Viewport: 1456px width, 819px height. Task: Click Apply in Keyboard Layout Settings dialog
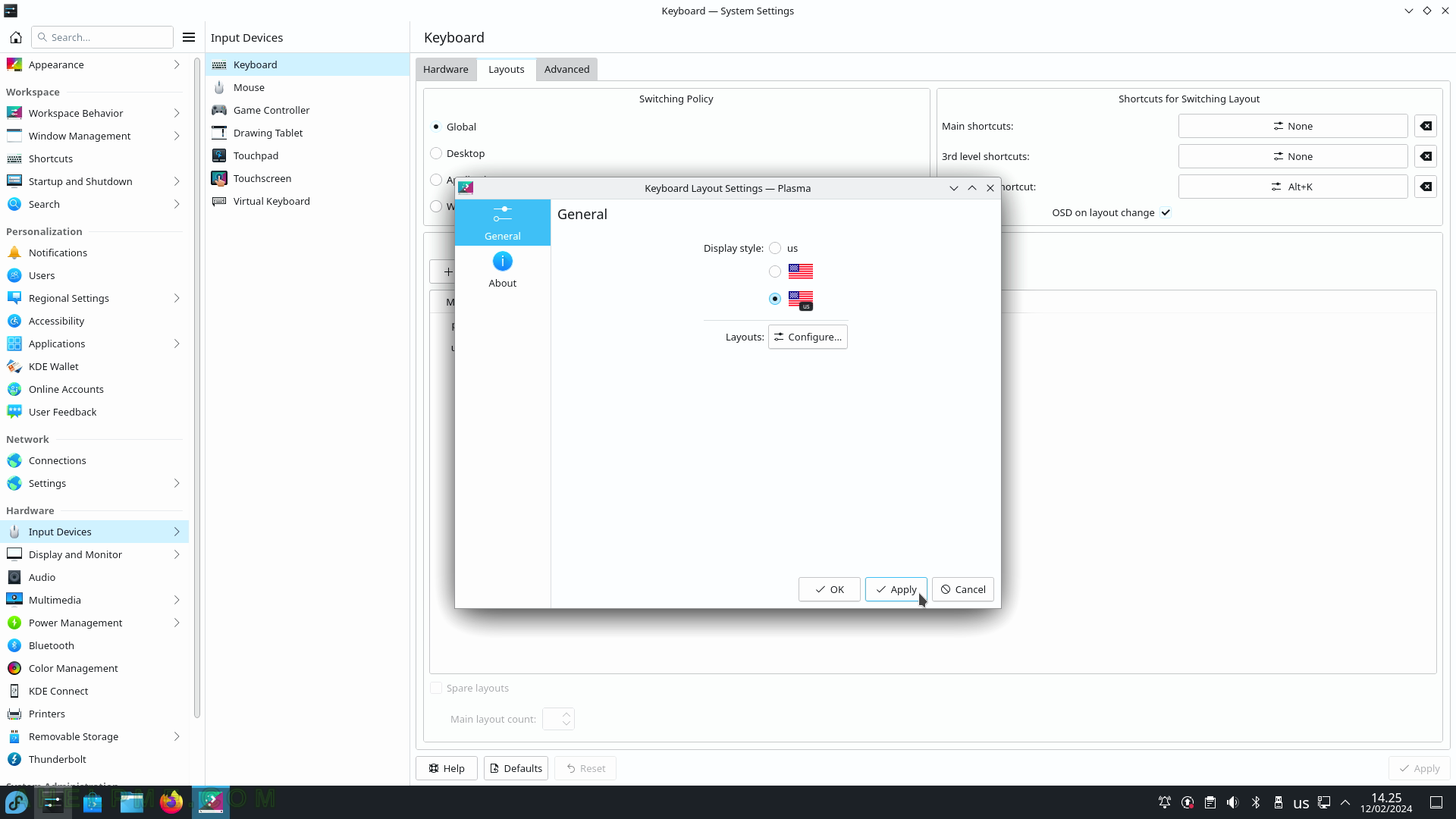pos(896,589)
